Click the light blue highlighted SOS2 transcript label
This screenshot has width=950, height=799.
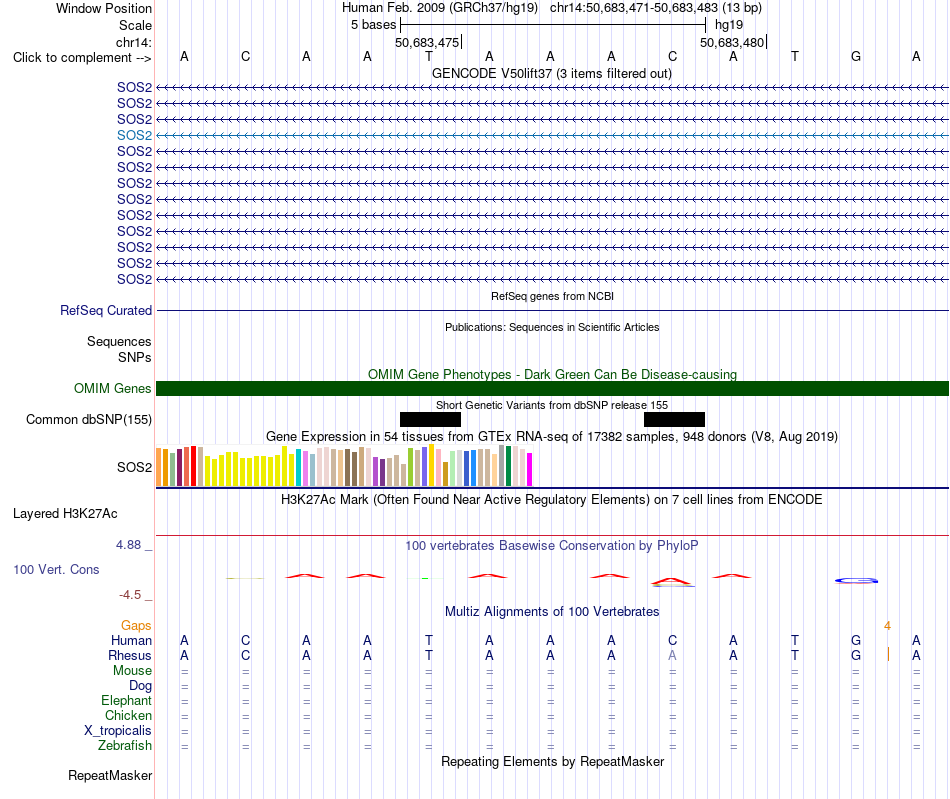(x=135, y=135)
